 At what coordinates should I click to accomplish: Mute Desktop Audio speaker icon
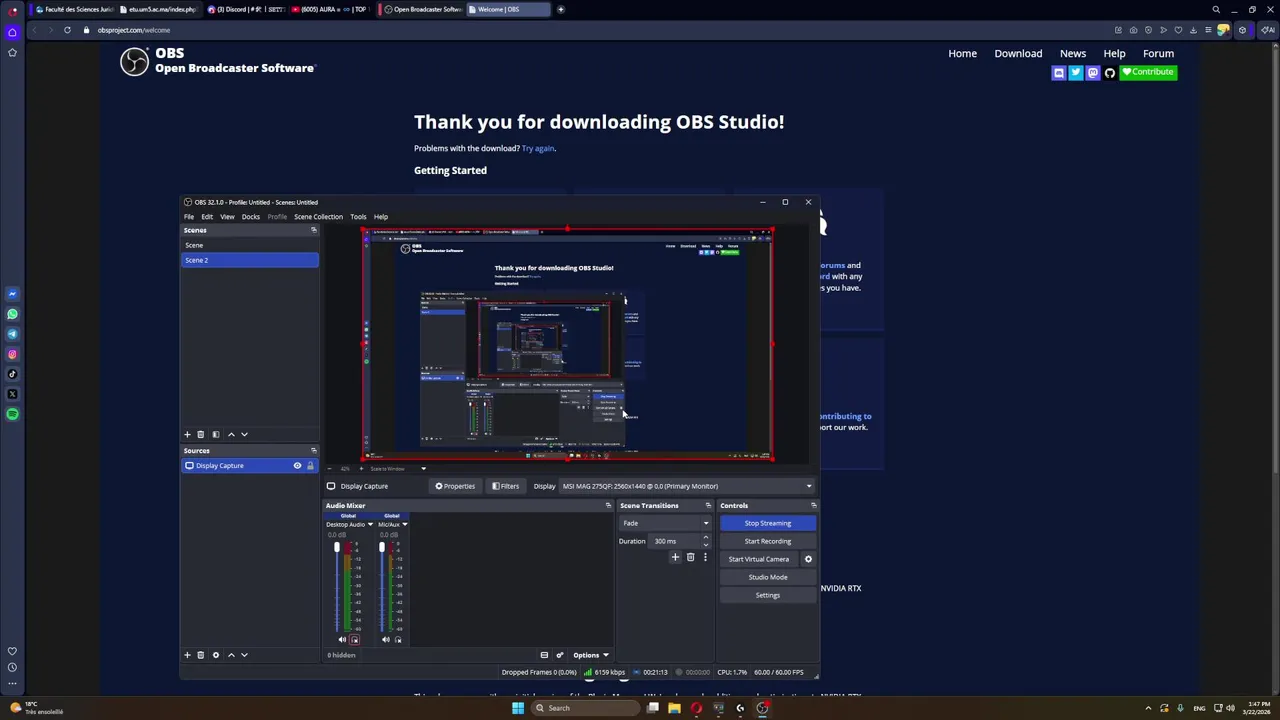(x=342, y=640)
